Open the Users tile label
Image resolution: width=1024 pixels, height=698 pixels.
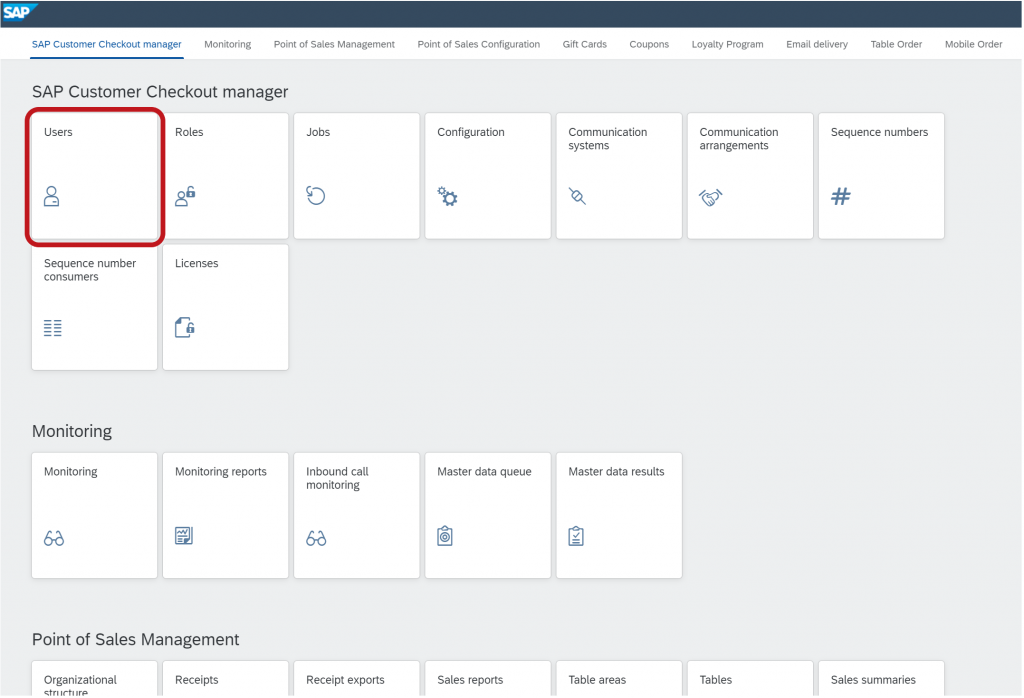point(58,132)
